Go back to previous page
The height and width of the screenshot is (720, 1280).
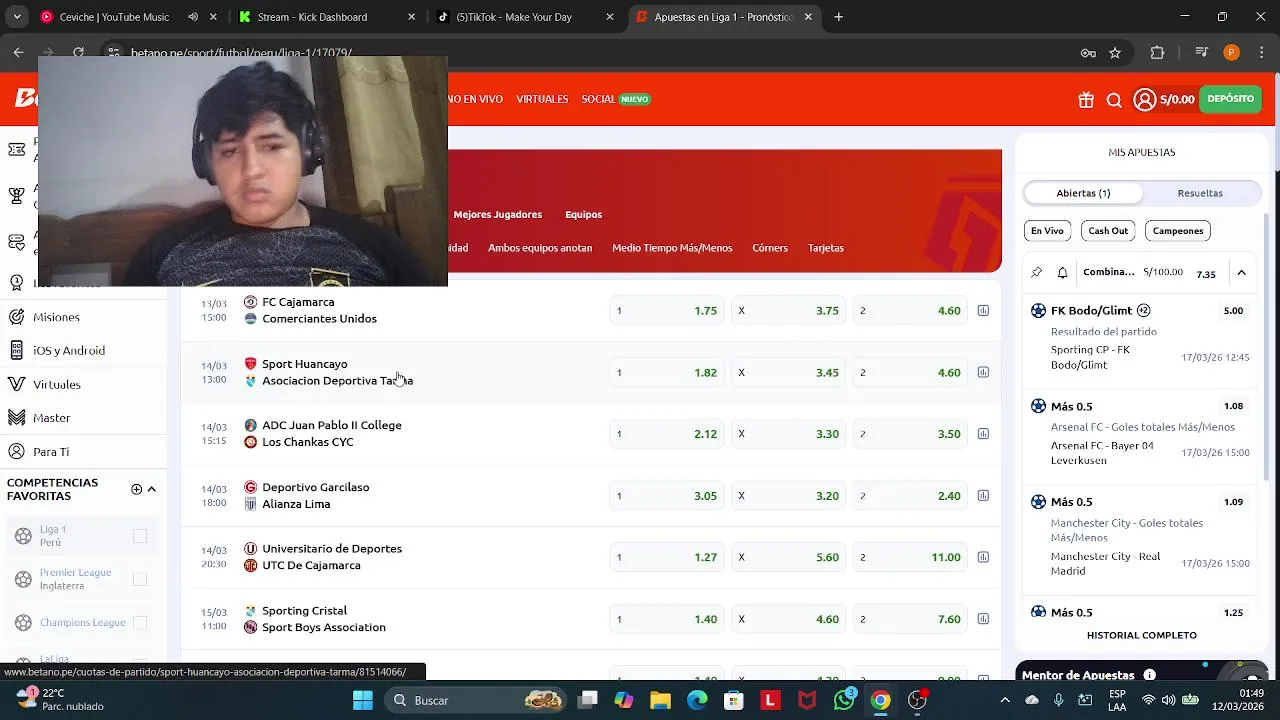(18, 53)
